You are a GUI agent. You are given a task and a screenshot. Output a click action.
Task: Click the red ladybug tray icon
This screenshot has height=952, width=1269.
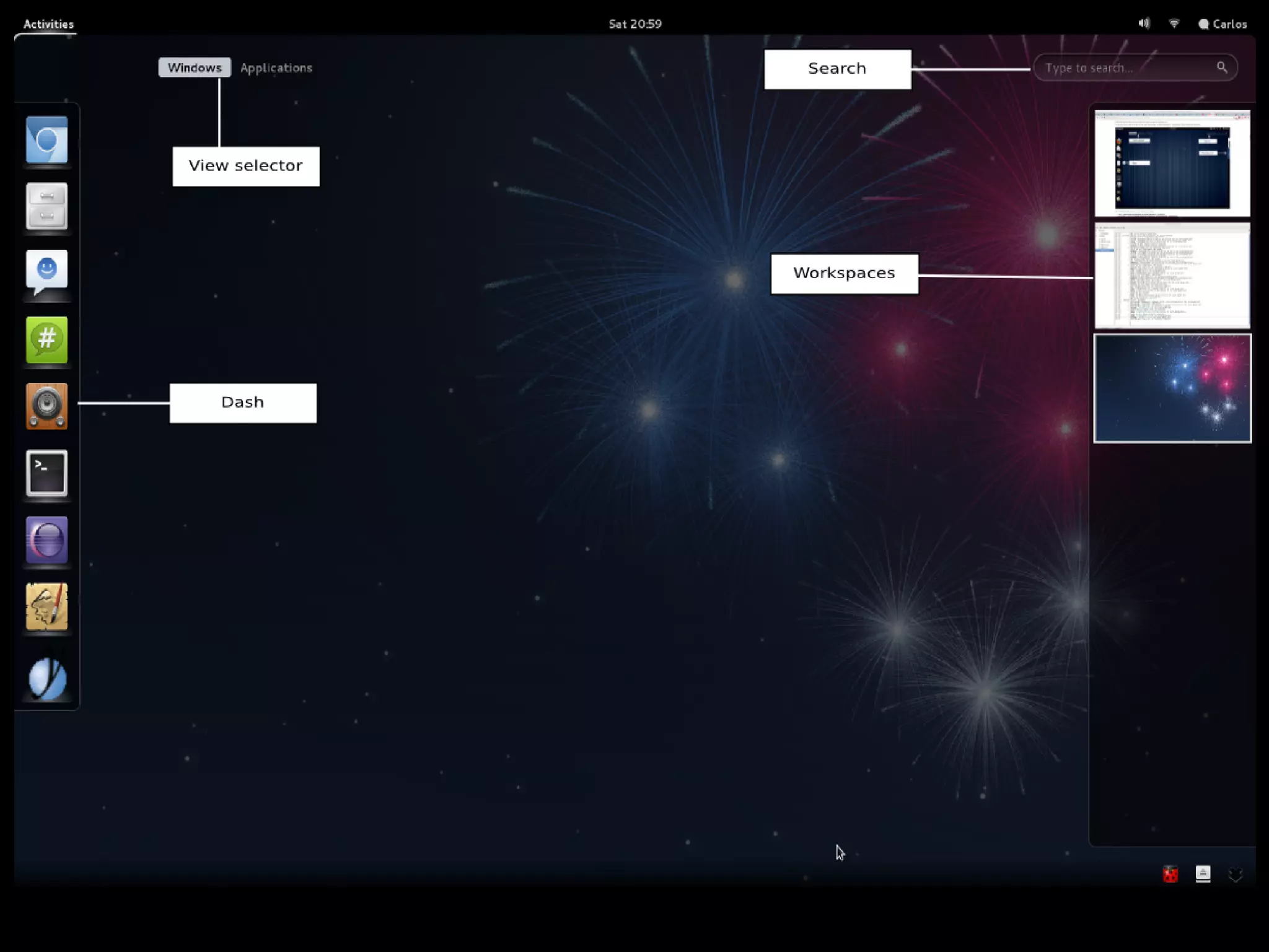1170,874
